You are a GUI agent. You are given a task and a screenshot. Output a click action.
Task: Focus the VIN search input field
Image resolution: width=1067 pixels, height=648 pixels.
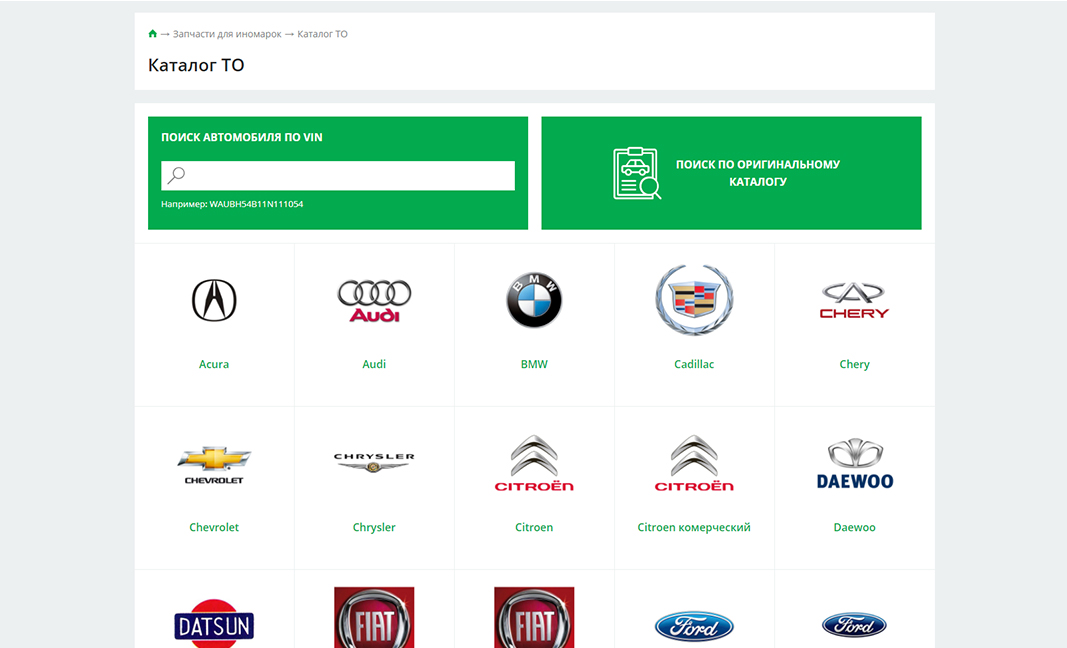[x=338, y=176]
